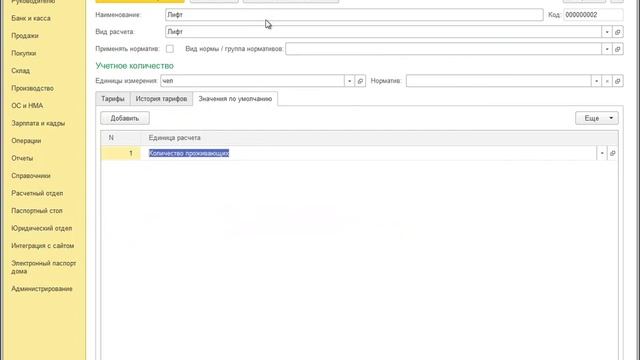This screenshot has width=640, height=360.
Task: Open the Единицы измерения linked item icon
Action: [x=360, y=81]
